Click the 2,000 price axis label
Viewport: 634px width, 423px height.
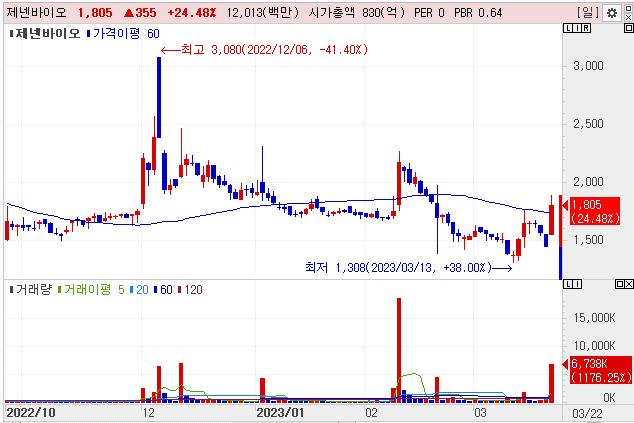588,182
